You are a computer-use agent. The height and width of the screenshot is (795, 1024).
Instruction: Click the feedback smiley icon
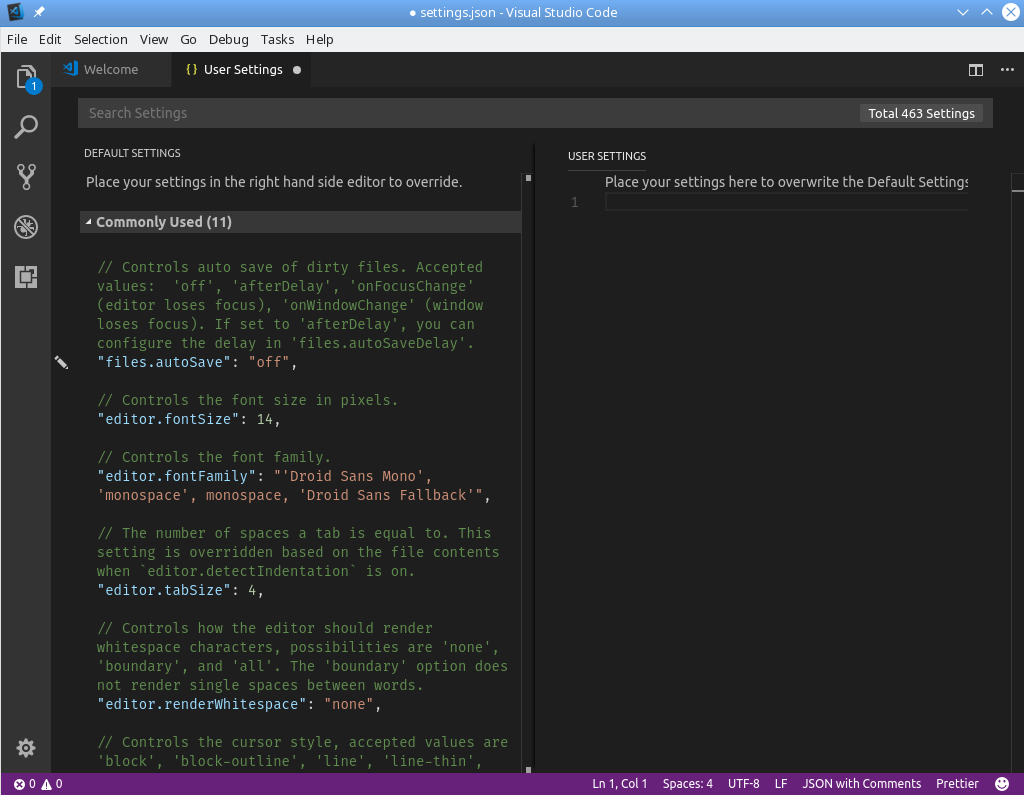click(1002, 784)
